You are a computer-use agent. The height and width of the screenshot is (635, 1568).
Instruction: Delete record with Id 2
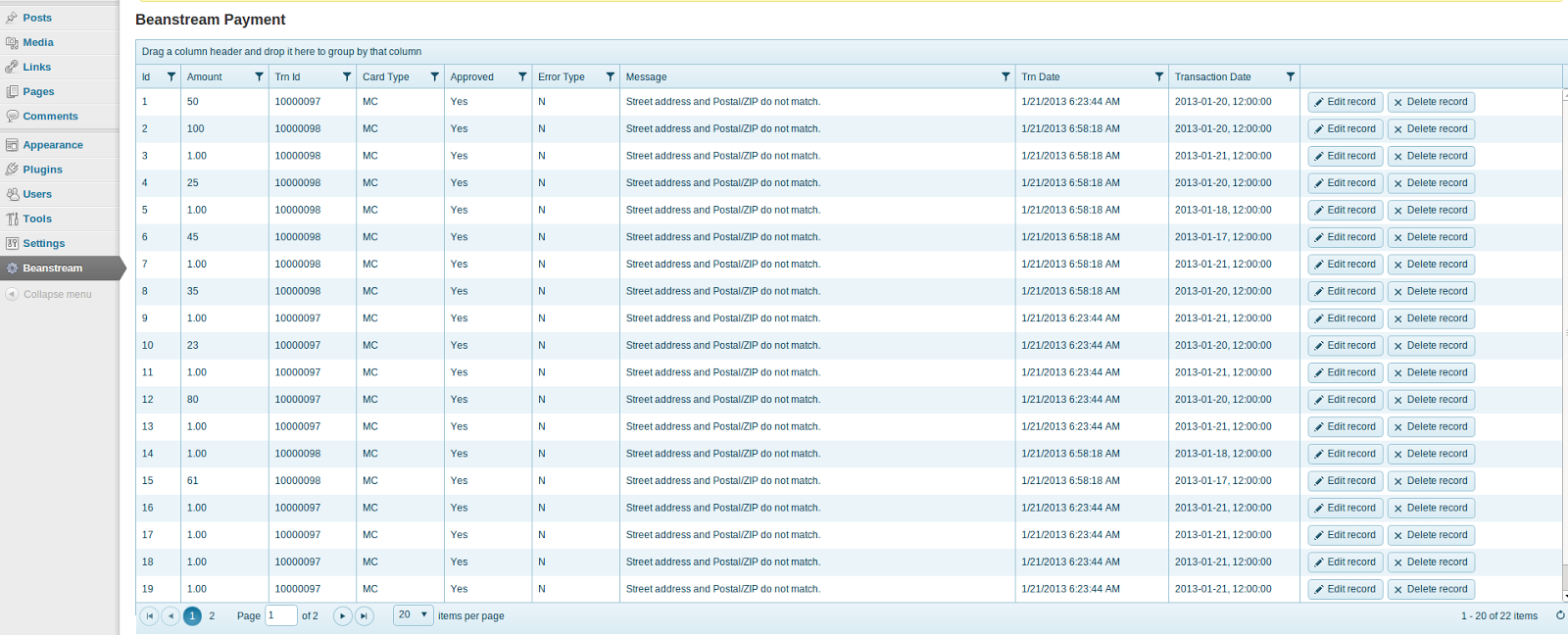click(x=1431, y=129)
